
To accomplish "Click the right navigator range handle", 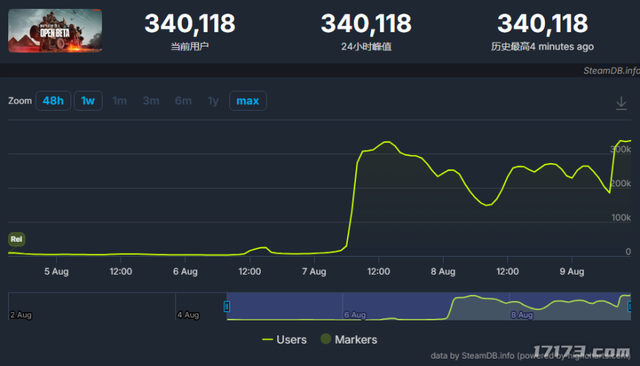I will [x=630, y=306].
